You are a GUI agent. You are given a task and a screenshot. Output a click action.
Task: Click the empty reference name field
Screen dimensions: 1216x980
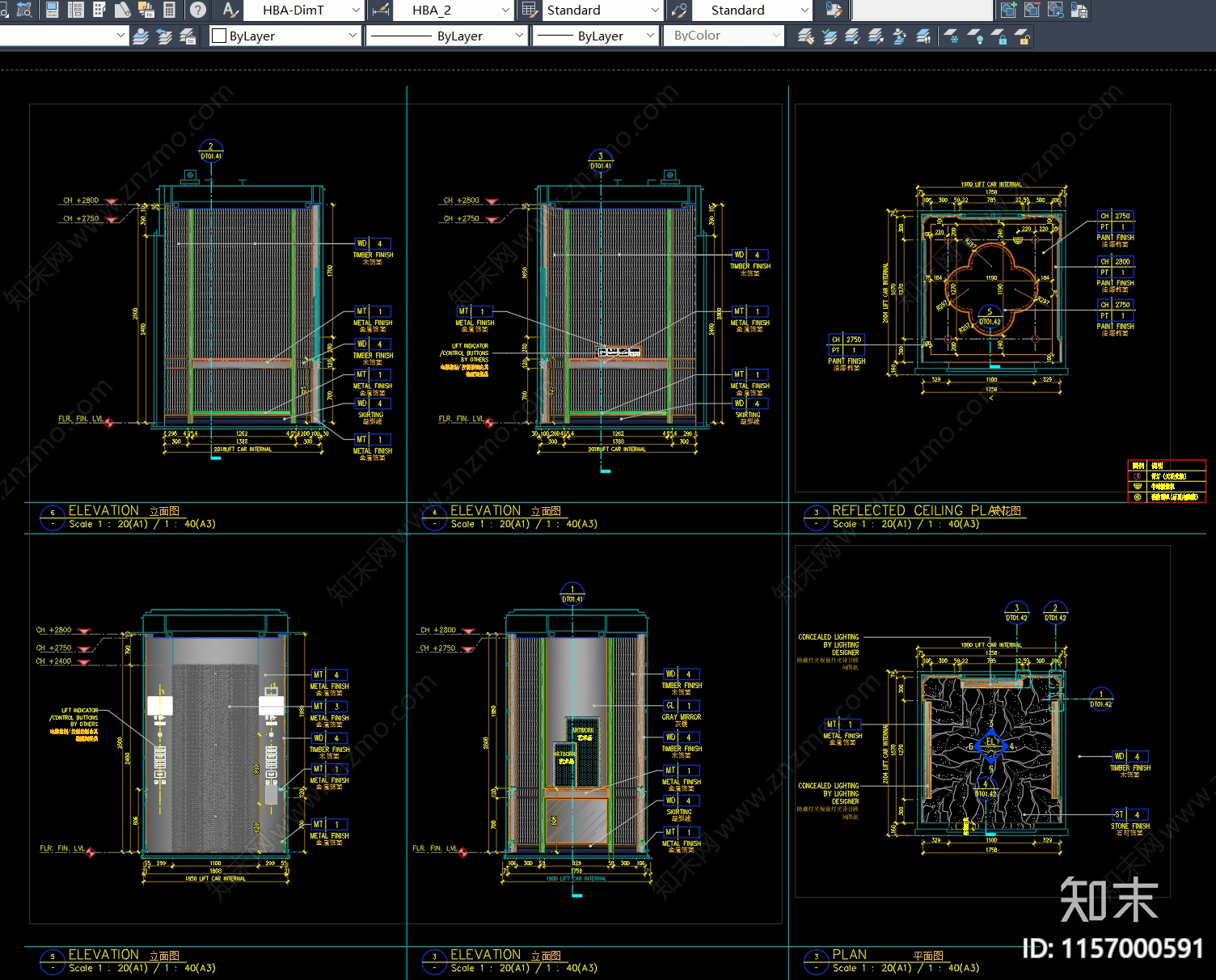[x=922, y=10]
